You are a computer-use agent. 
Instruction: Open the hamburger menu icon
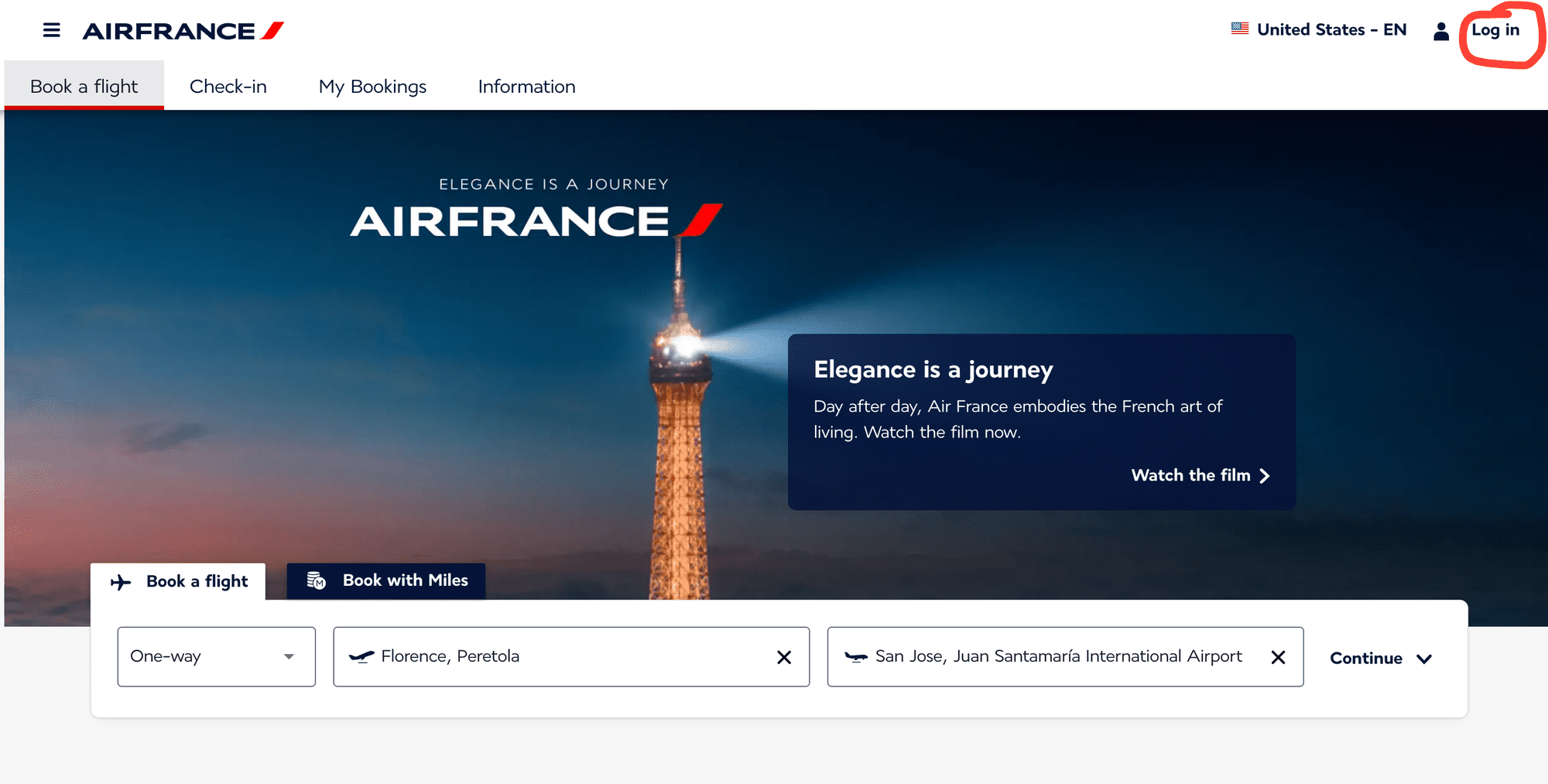51,30
